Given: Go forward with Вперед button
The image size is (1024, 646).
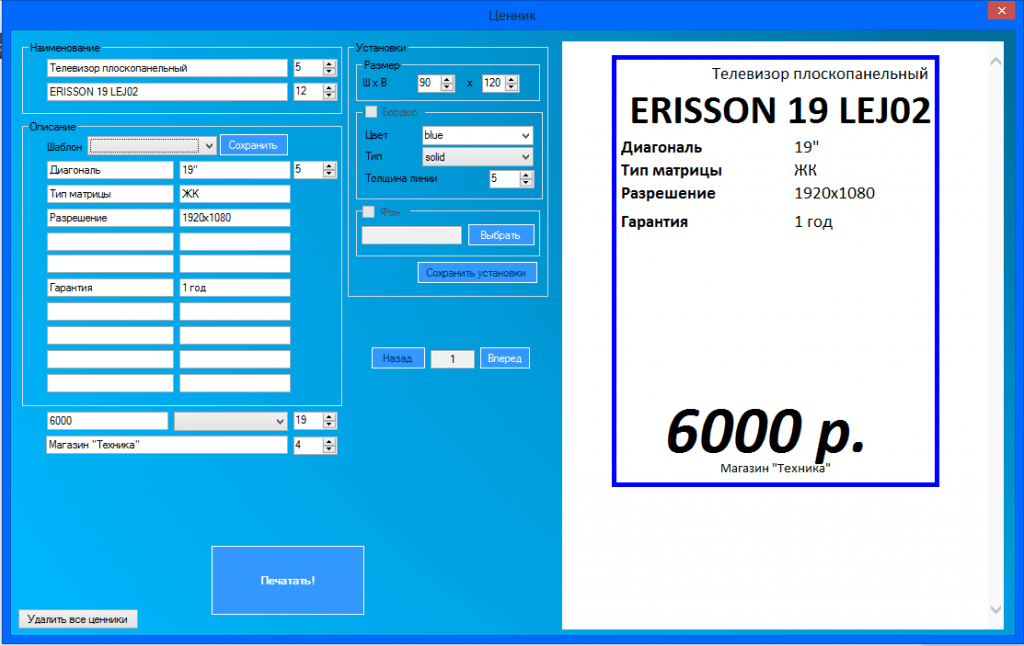Looking at the screenshot, I should (505, 358).
